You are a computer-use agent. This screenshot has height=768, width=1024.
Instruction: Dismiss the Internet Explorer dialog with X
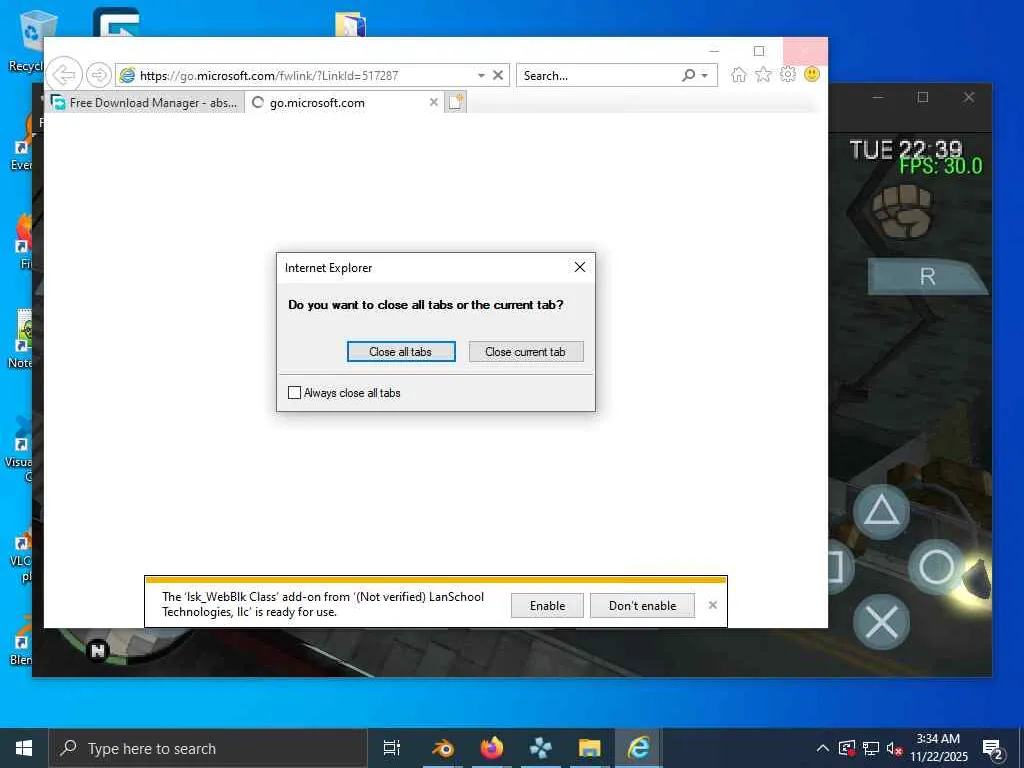click(579, 267)
